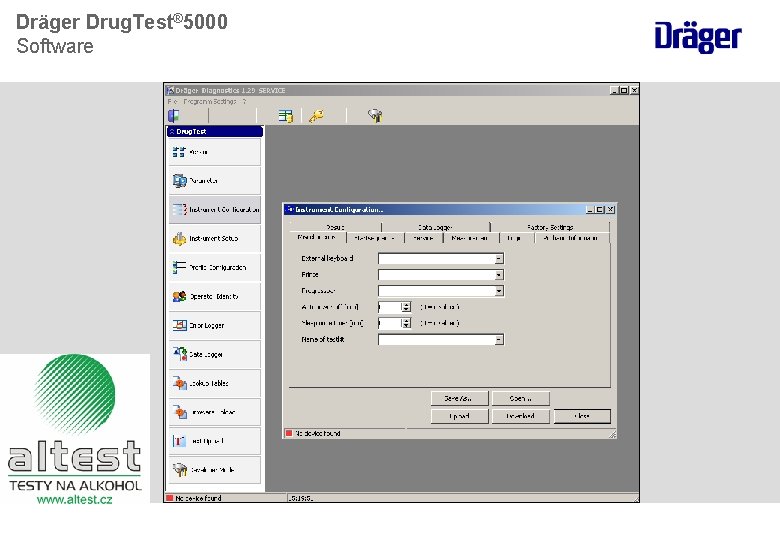Click the door-shaped exit icon in toolbar

pyautogui.click(x=174, y=116)
